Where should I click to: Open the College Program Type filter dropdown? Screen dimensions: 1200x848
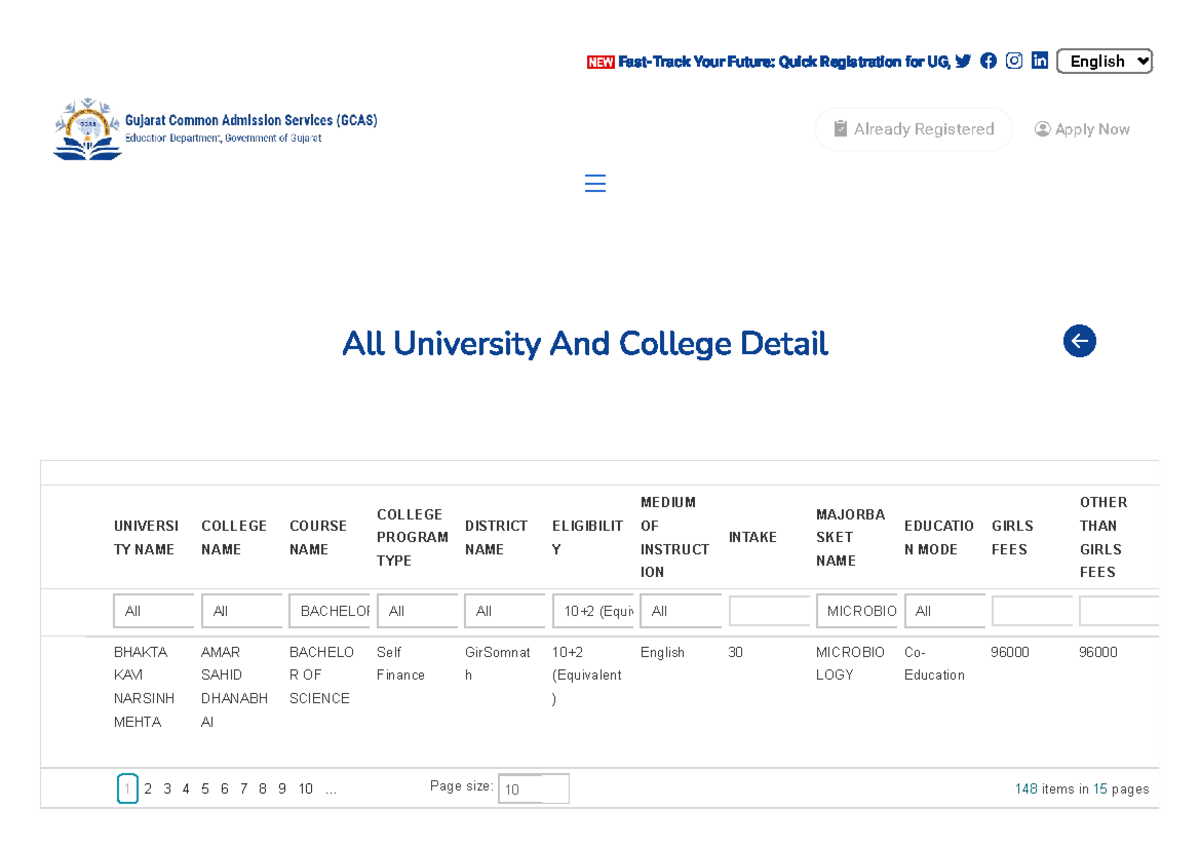pyautogui.click(x=417, y=611)
